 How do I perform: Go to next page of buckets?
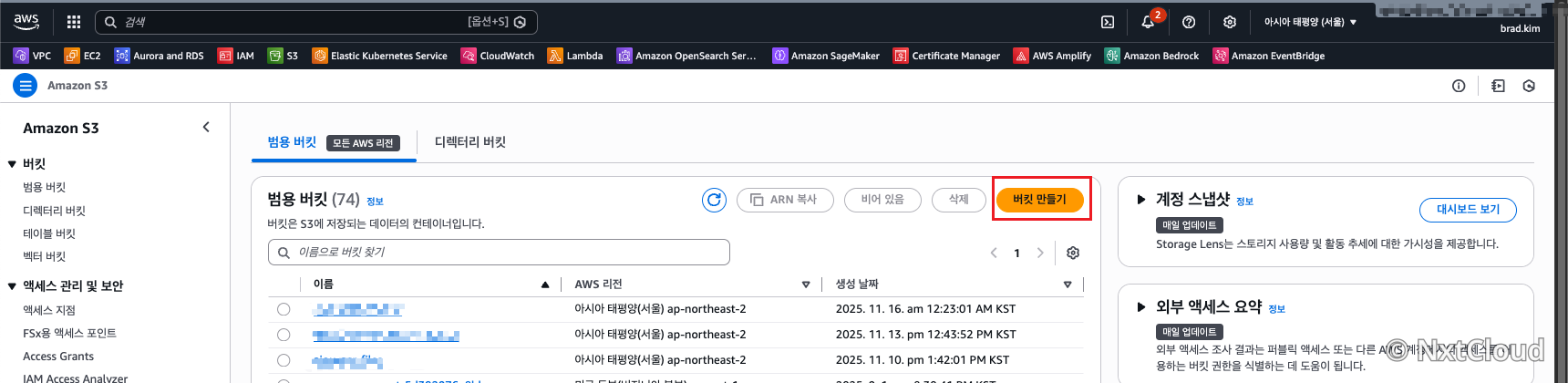pyautogui.click(x=1039, y=253)
